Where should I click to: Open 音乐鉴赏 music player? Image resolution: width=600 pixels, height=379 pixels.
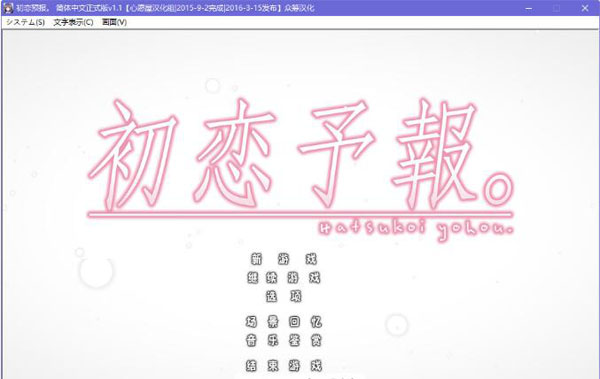point(284,340)
